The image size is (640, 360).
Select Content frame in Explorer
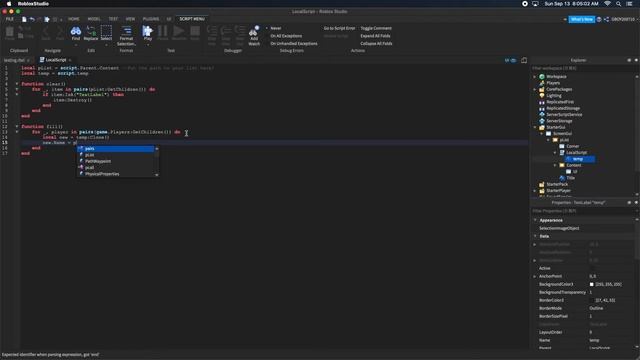pos(573,165)
